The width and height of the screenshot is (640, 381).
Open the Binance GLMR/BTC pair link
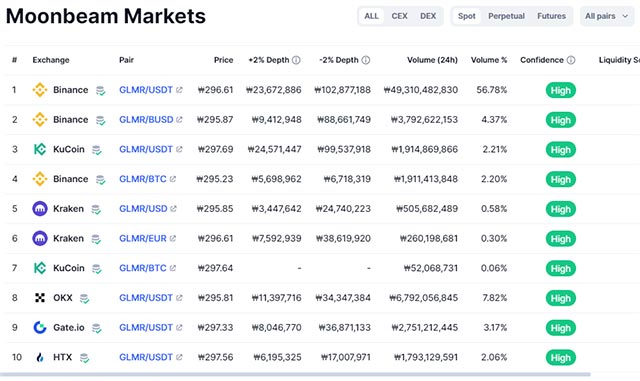143,179
